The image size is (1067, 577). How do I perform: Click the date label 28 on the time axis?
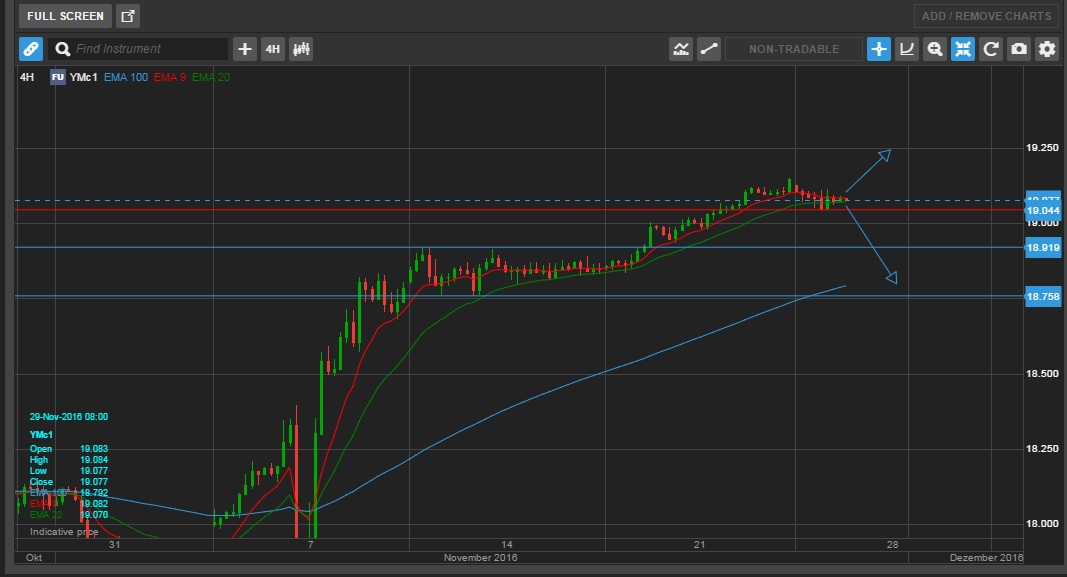click(892, 545)
